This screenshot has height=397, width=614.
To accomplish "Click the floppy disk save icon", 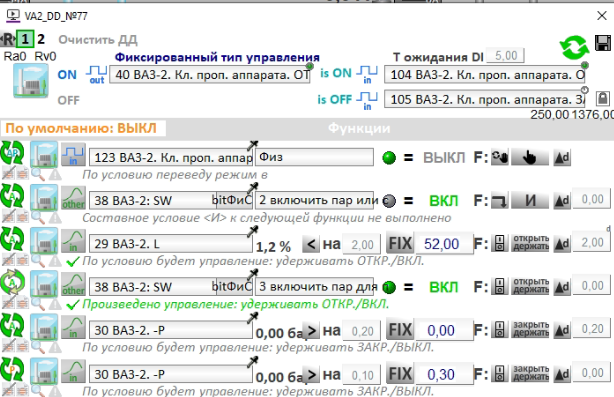I will coord(603,43).
